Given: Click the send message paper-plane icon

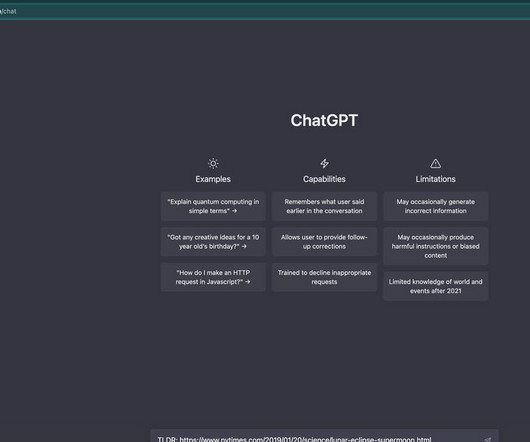Looking at the screenshot, I should tap(487, 439).
